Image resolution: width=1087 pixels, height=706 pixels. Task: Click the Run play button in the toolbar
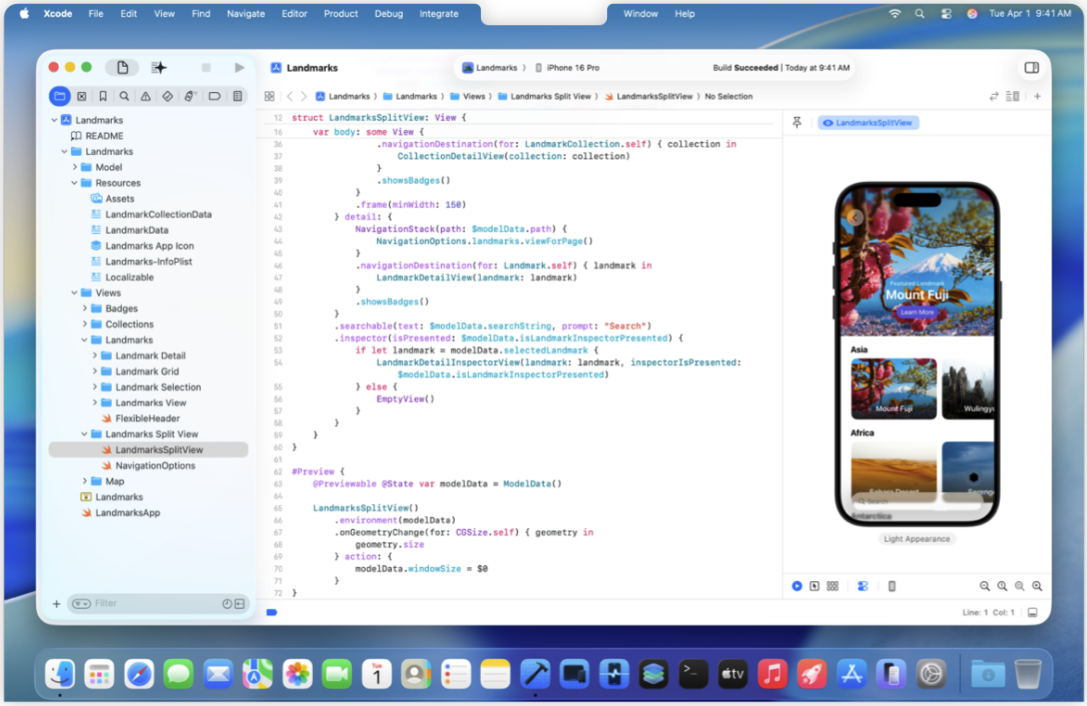pos(239,67)
